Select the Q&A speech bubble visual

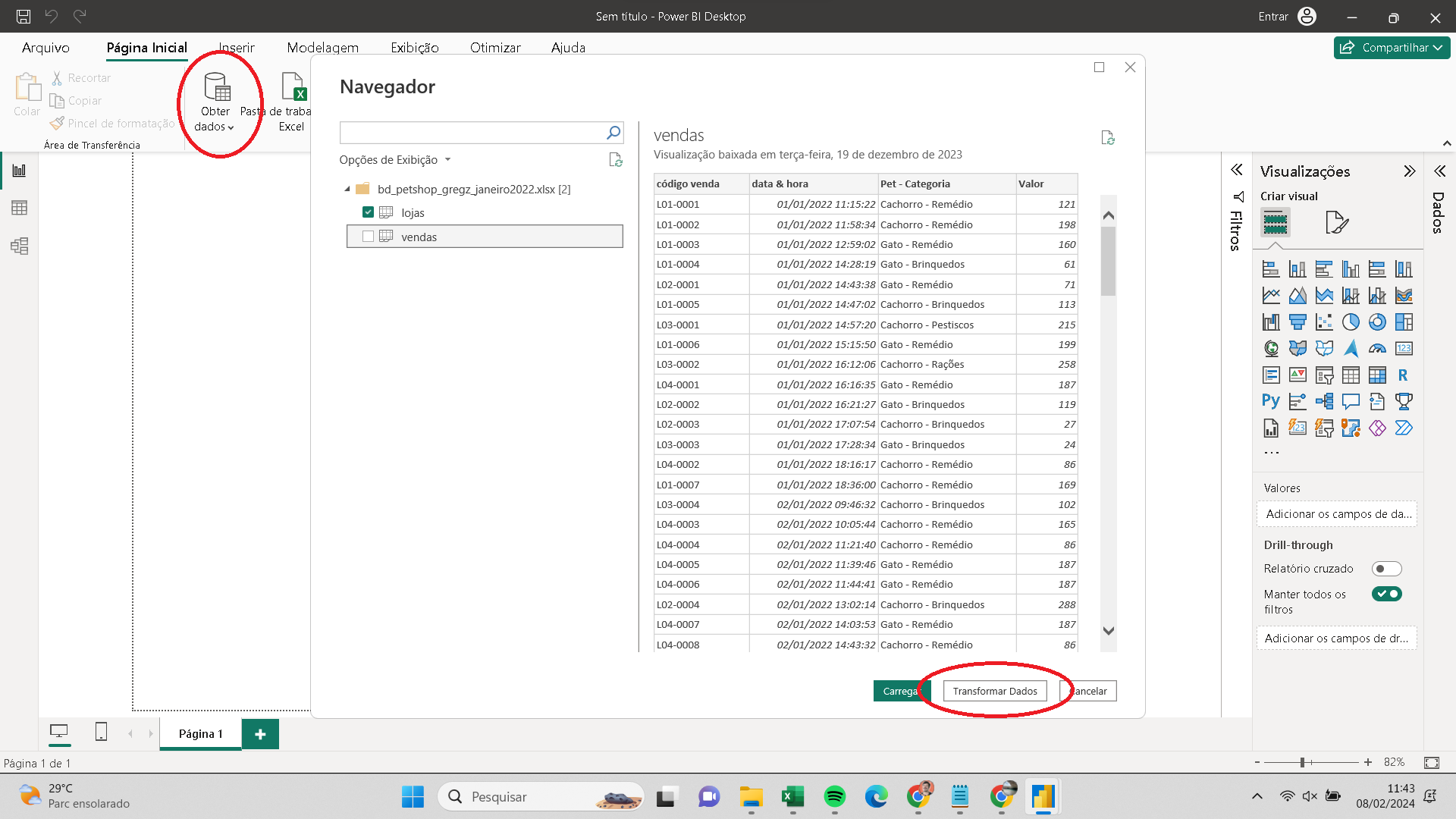[1351, 401]
